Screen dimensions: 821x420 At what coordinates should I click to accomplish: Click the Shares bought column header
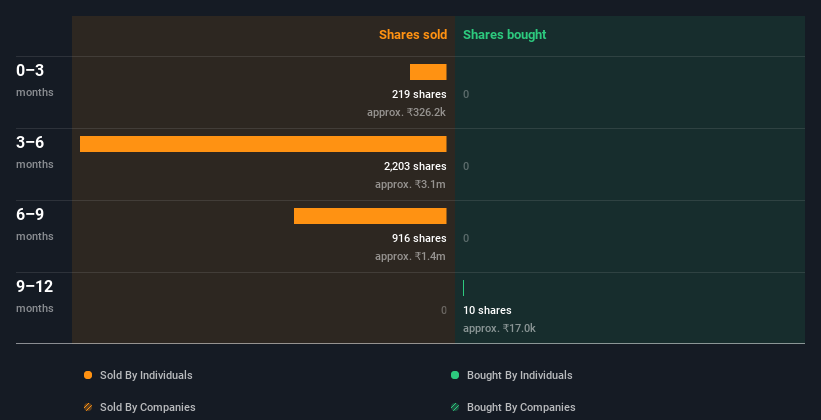(505, 35)
